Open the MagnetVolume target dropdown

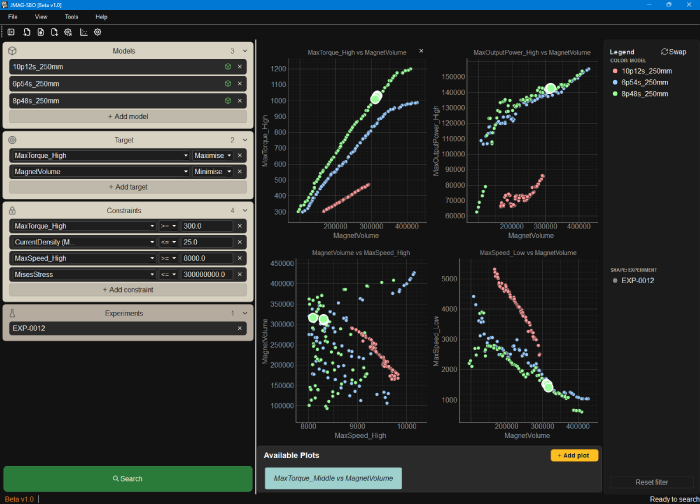[100, 171]
